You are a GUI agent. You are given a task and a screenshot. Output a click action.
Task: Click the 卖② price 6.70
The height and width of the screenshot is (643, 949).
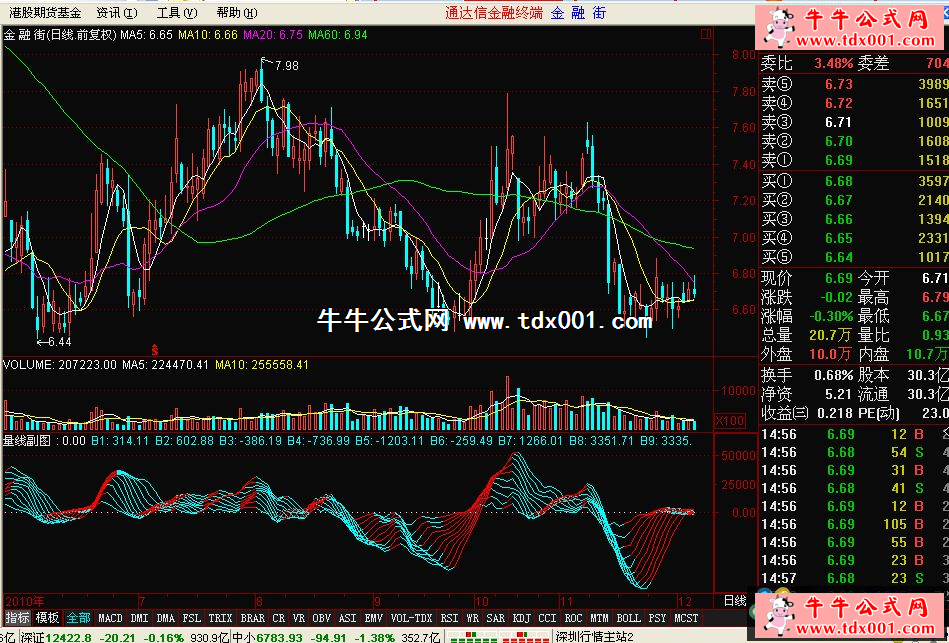click(x=839, y=141)
